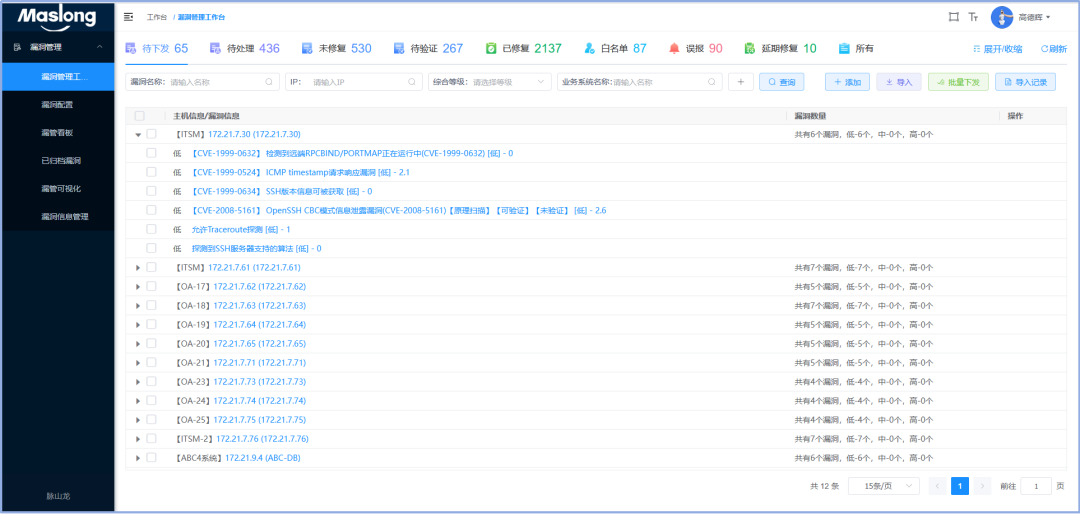Open the 172.21.7.74 OA-24 host link
The width and height of the screenshot is (1080, 514).
click(260, 400)
